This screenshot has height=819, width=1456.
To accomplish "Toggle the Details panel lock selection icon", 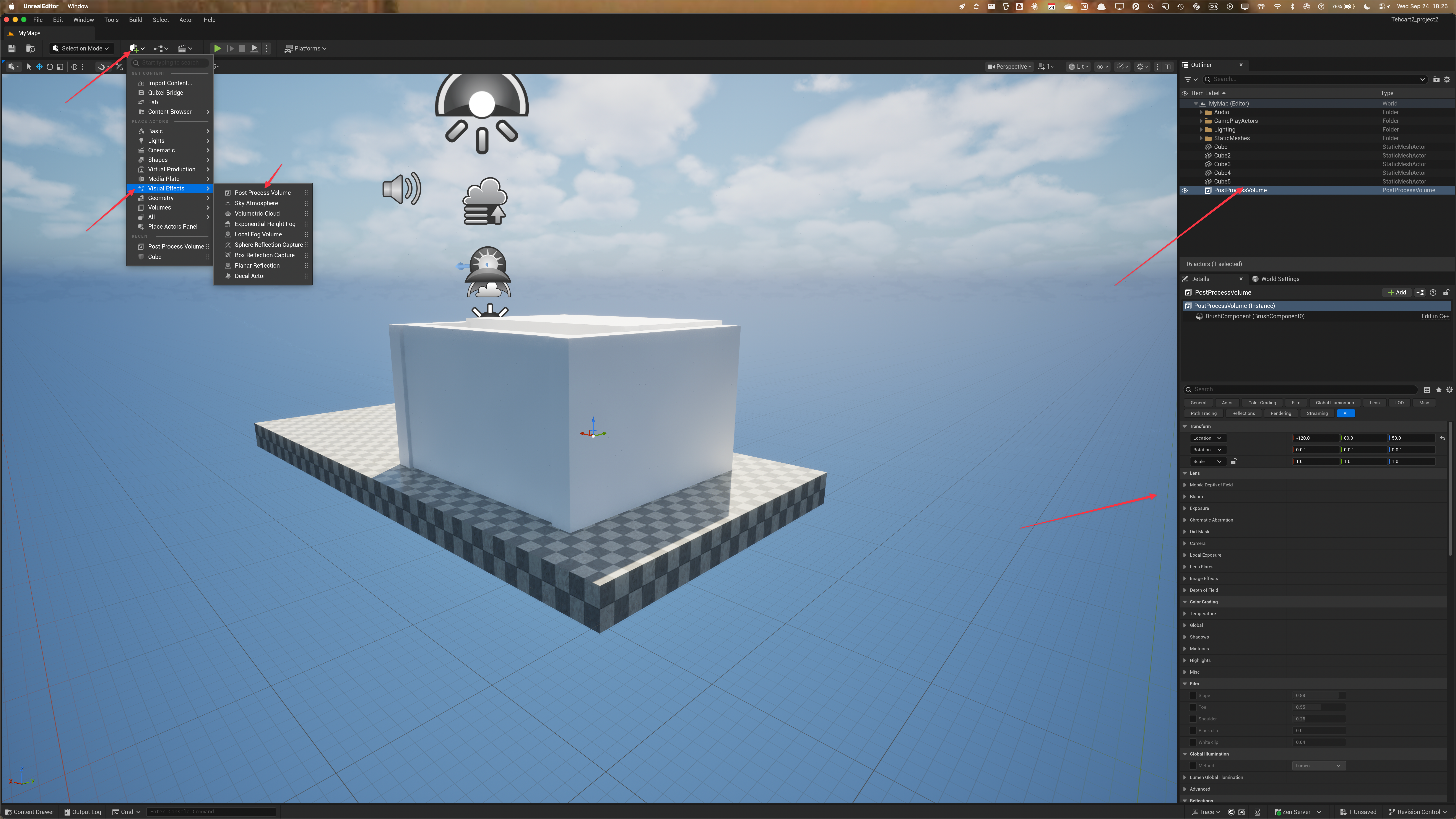I will point(1446,293).
